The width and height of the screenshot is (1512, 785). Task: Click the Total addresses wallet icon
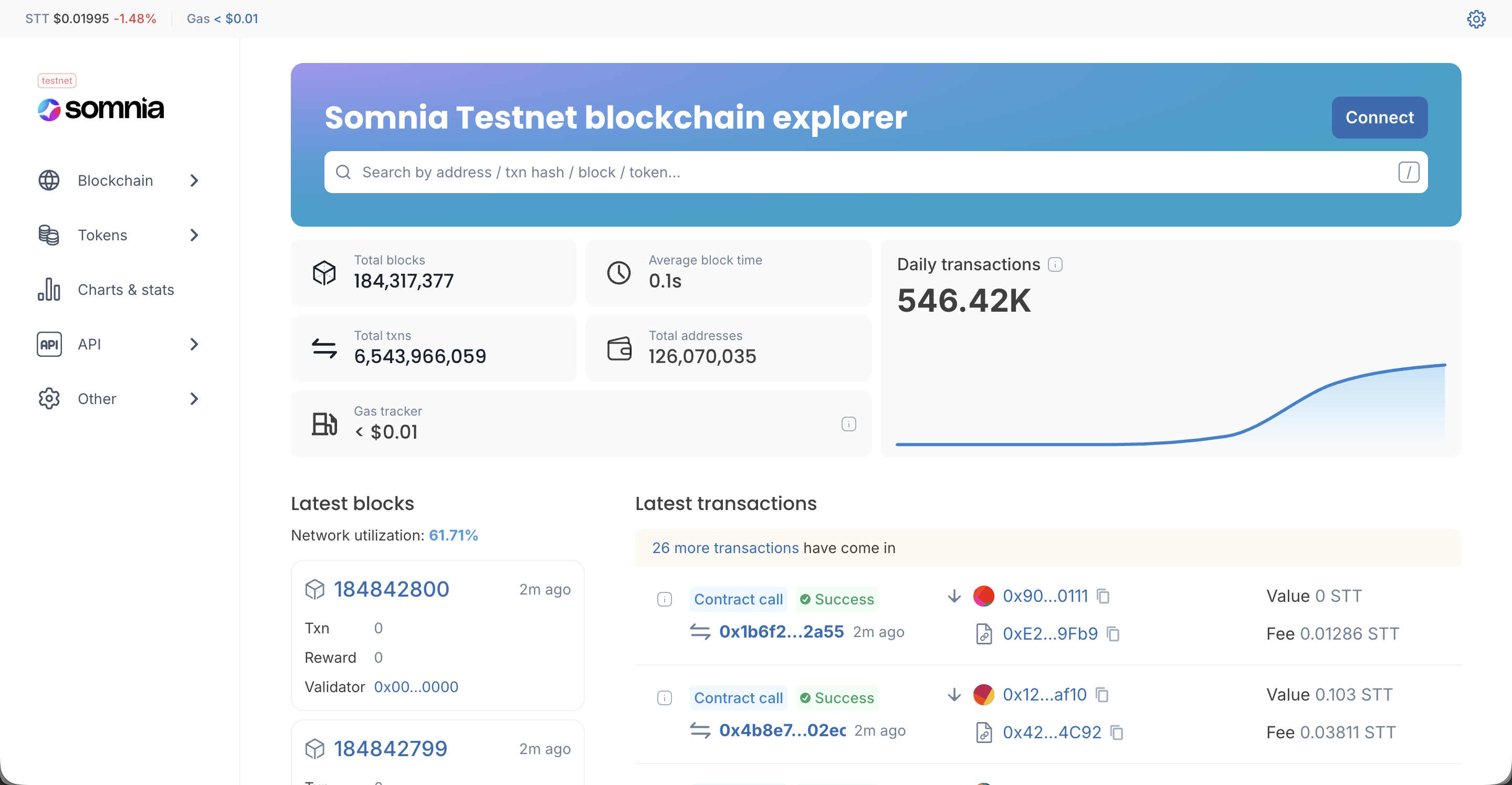pyautogui.click(x=618, y=348)
